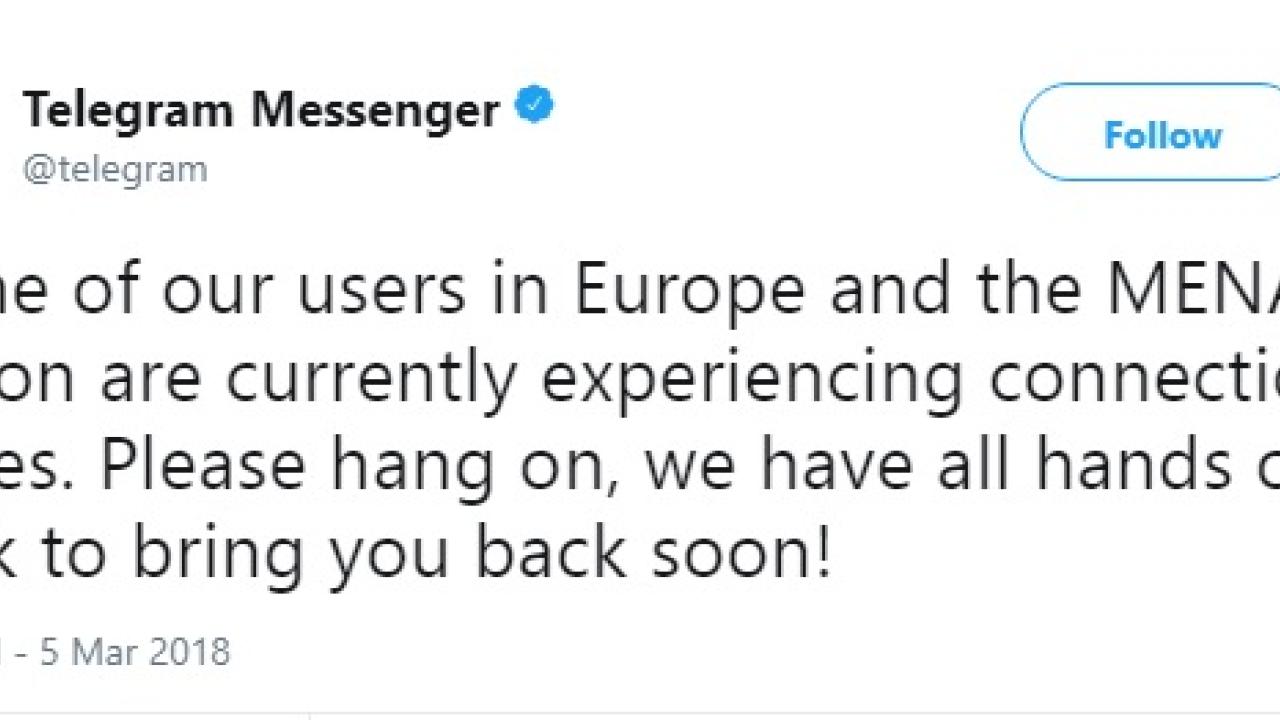This screenshot has height=720, width=1280.
Task: Click the checkmark next to Telegram Messenger
Action: click(x=535, y=106)
